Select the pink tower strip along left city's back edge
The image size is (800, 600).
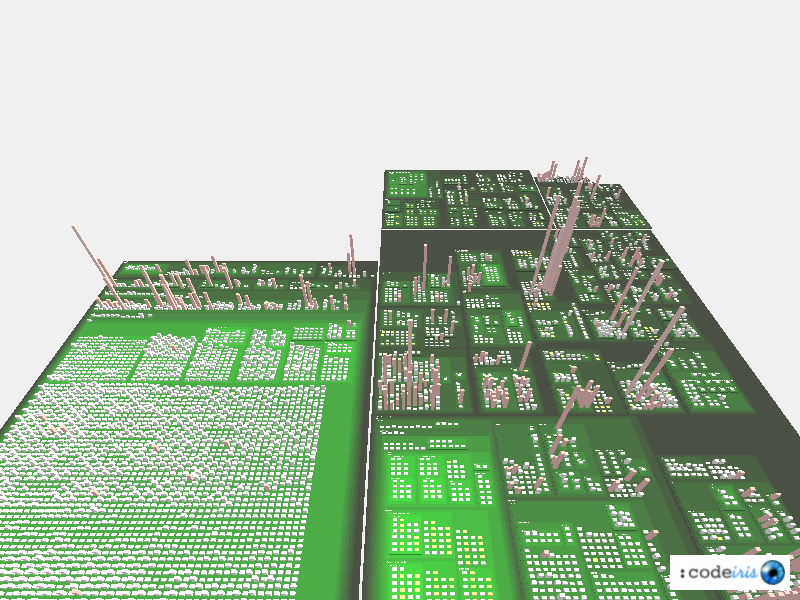[200, 285]
